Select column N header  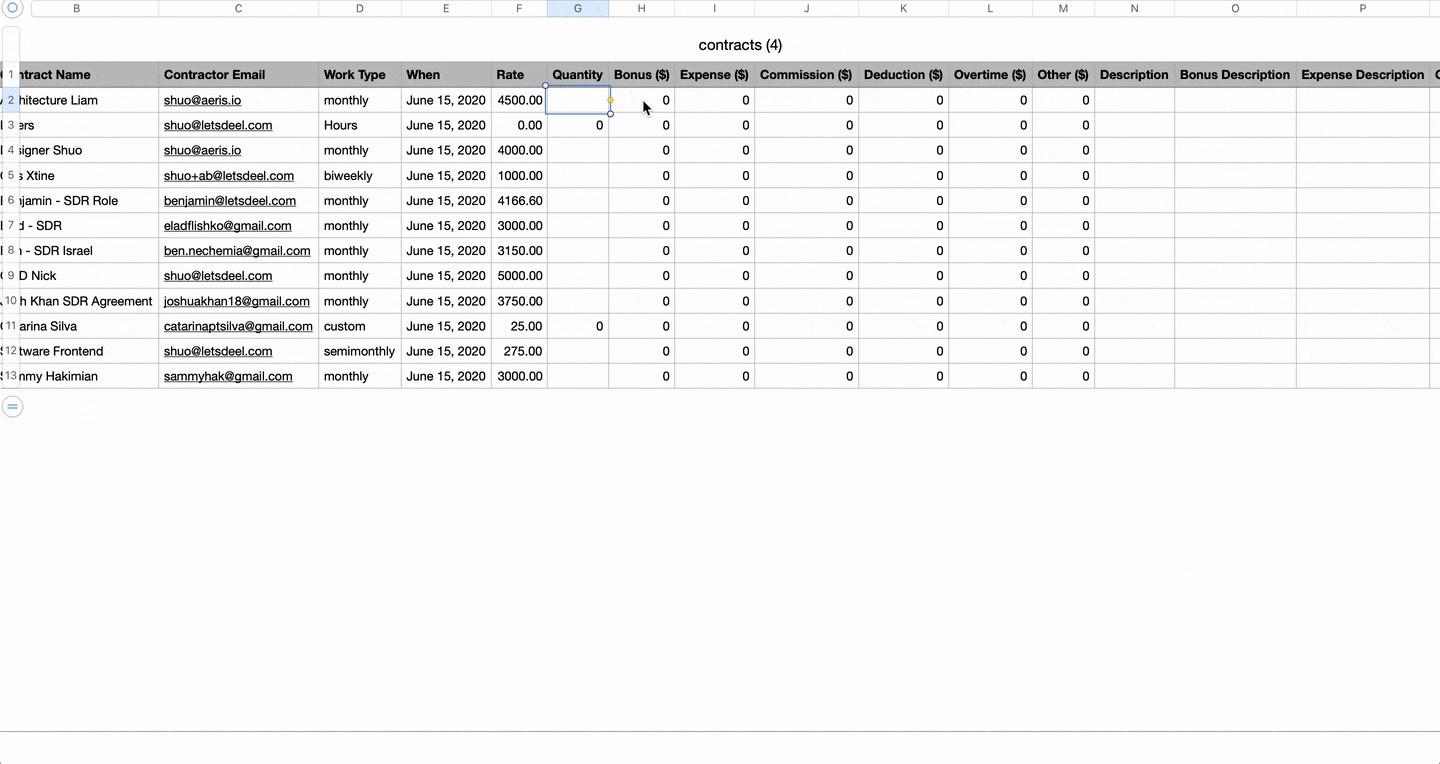click(x=1134, y=8)
